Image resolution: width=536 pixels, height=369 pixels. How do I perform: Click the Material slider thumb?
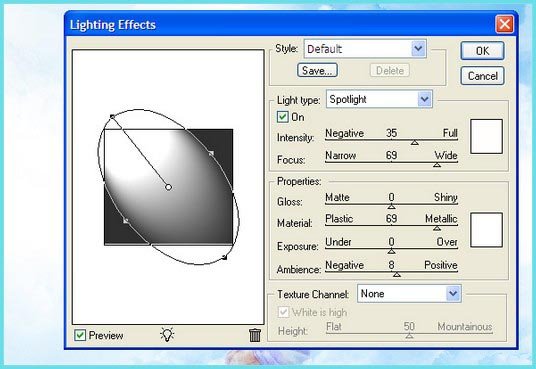coord(437,228)
